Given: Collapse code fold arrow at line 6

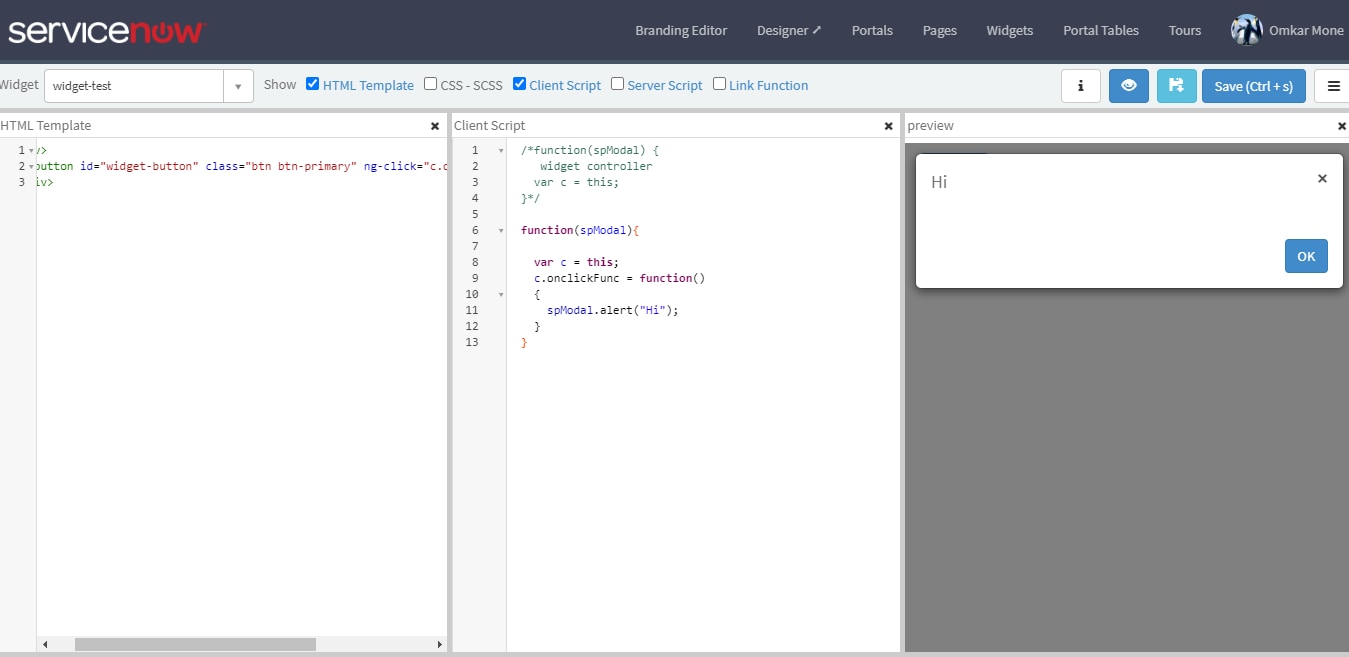Looking at the screenshot, I should tap(501, 231).
